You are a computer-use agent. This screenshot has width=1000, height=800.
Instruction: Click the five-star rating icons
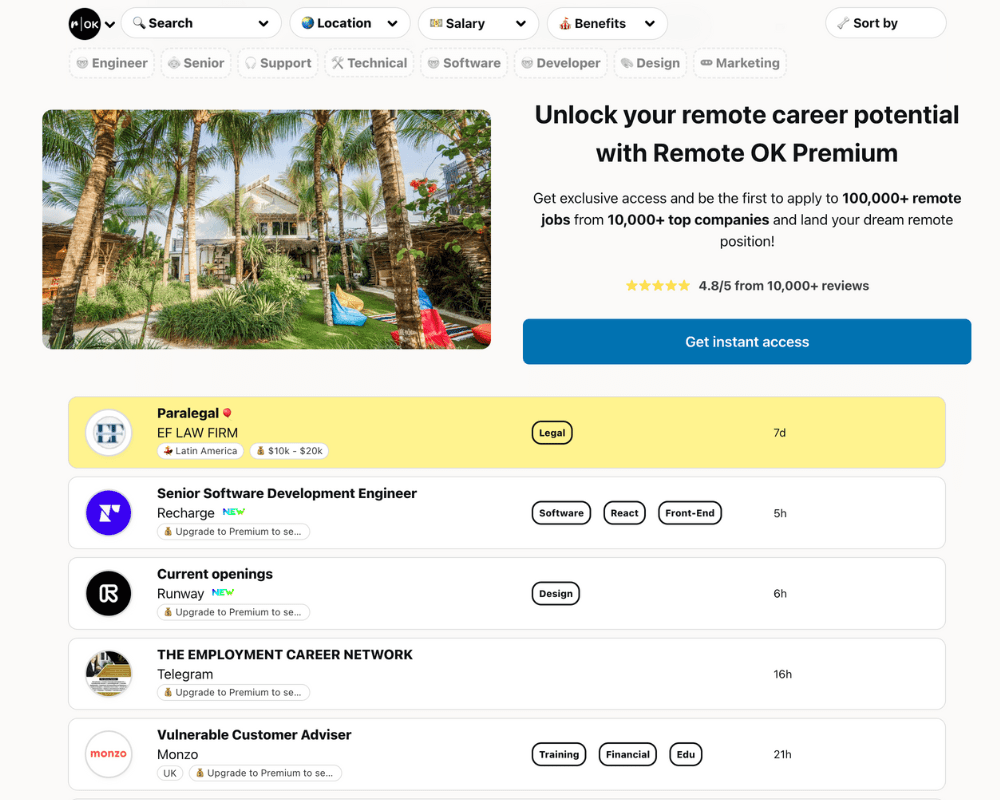[657, 285]
